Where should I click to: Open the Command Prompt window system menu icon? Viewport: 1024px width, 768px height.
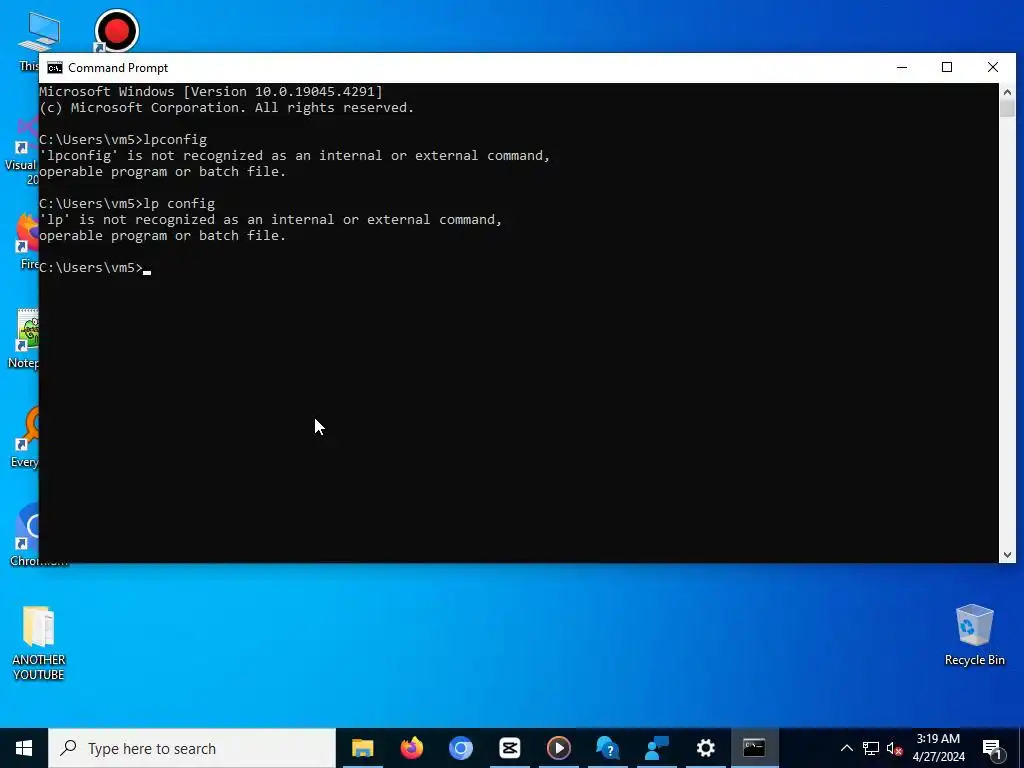pos(55,68)
